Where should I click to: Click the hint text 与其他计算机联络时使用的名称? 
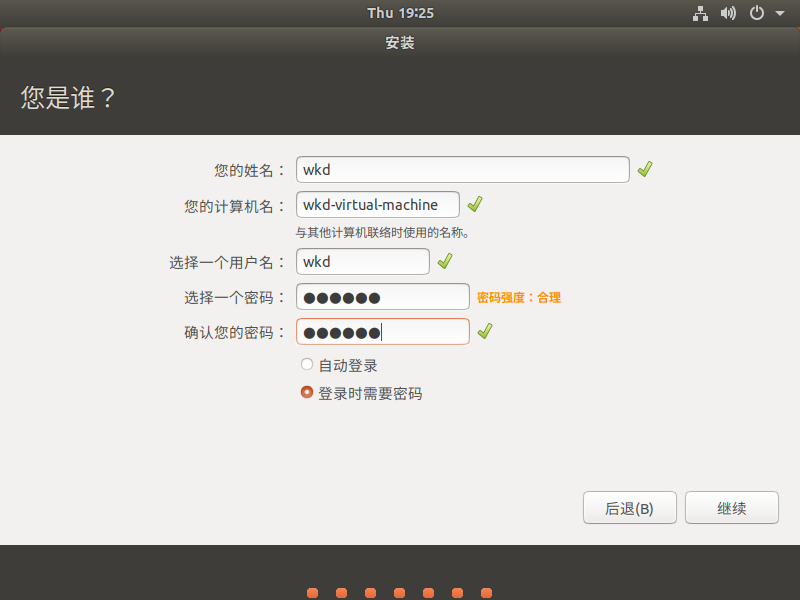pyautogui.click(x=382, y=233)
